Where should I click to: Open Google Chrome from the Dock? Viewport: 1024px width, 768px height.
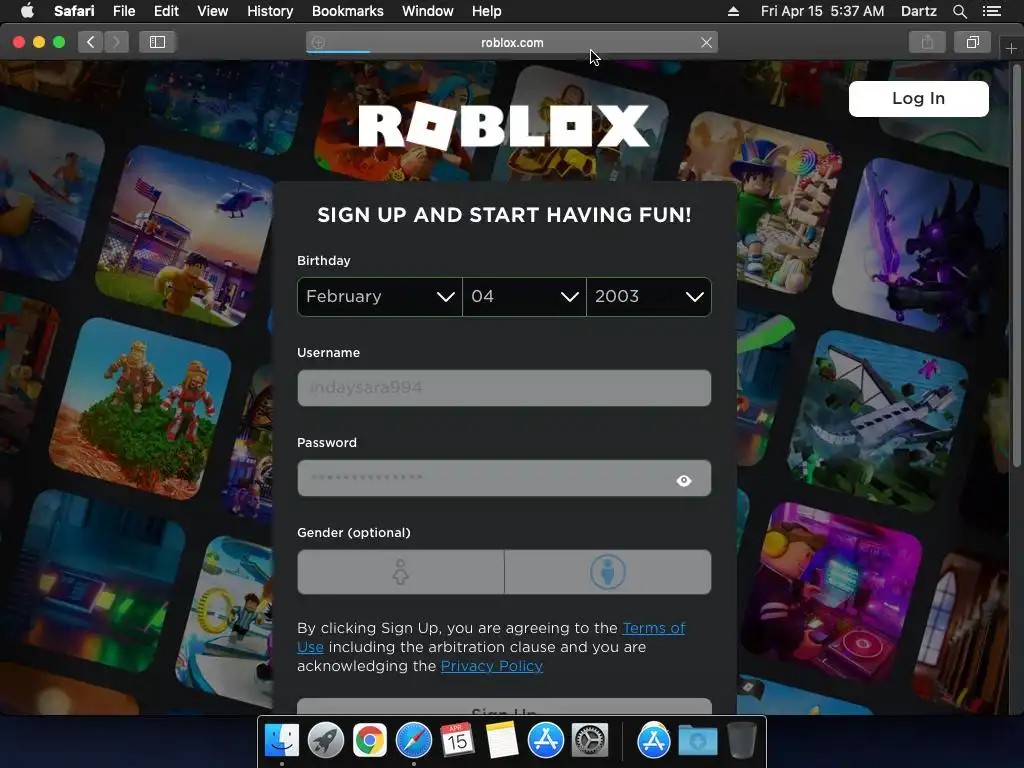(x=370, y=740)
